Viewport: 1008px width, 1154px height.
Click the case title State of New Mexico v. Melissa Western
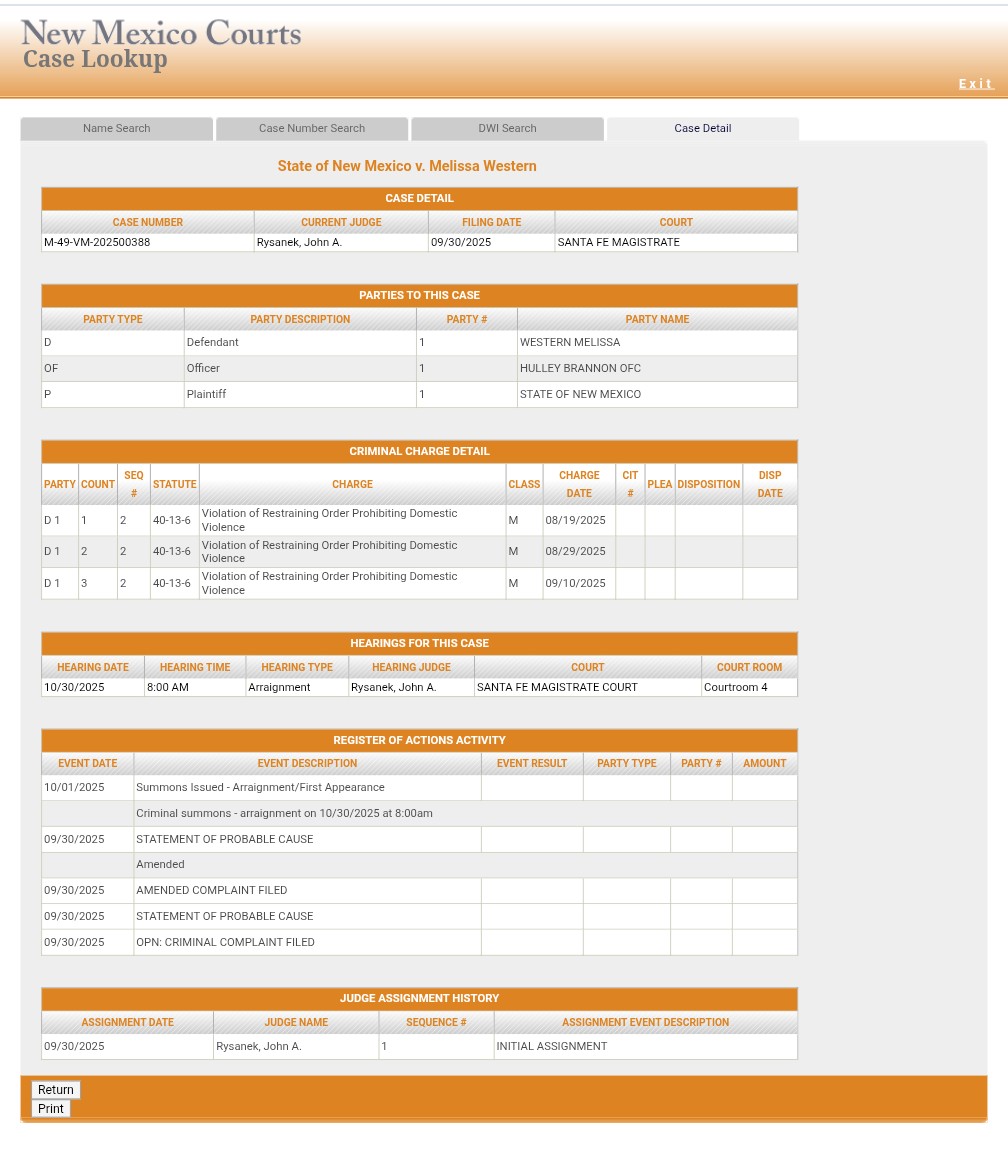[x=407, y=166]
